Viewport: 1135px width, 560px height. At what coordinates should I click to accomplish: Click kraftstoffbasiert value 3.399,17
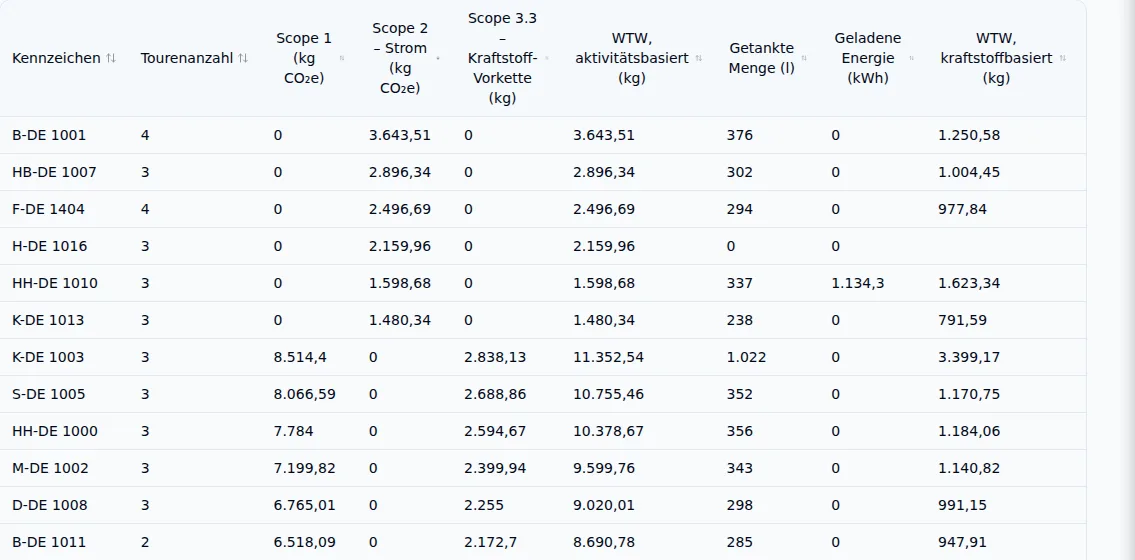coord(969,357)
